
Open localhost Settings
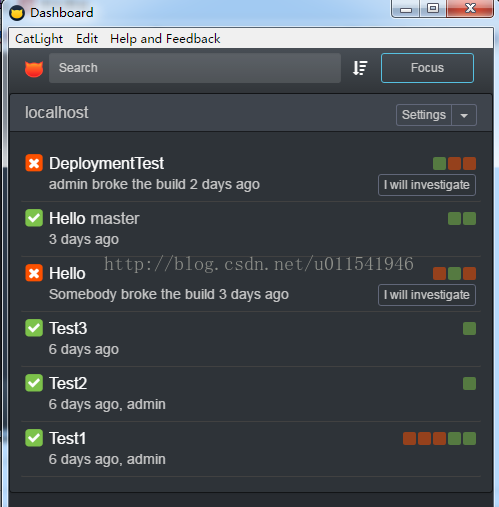click(424, 115)
